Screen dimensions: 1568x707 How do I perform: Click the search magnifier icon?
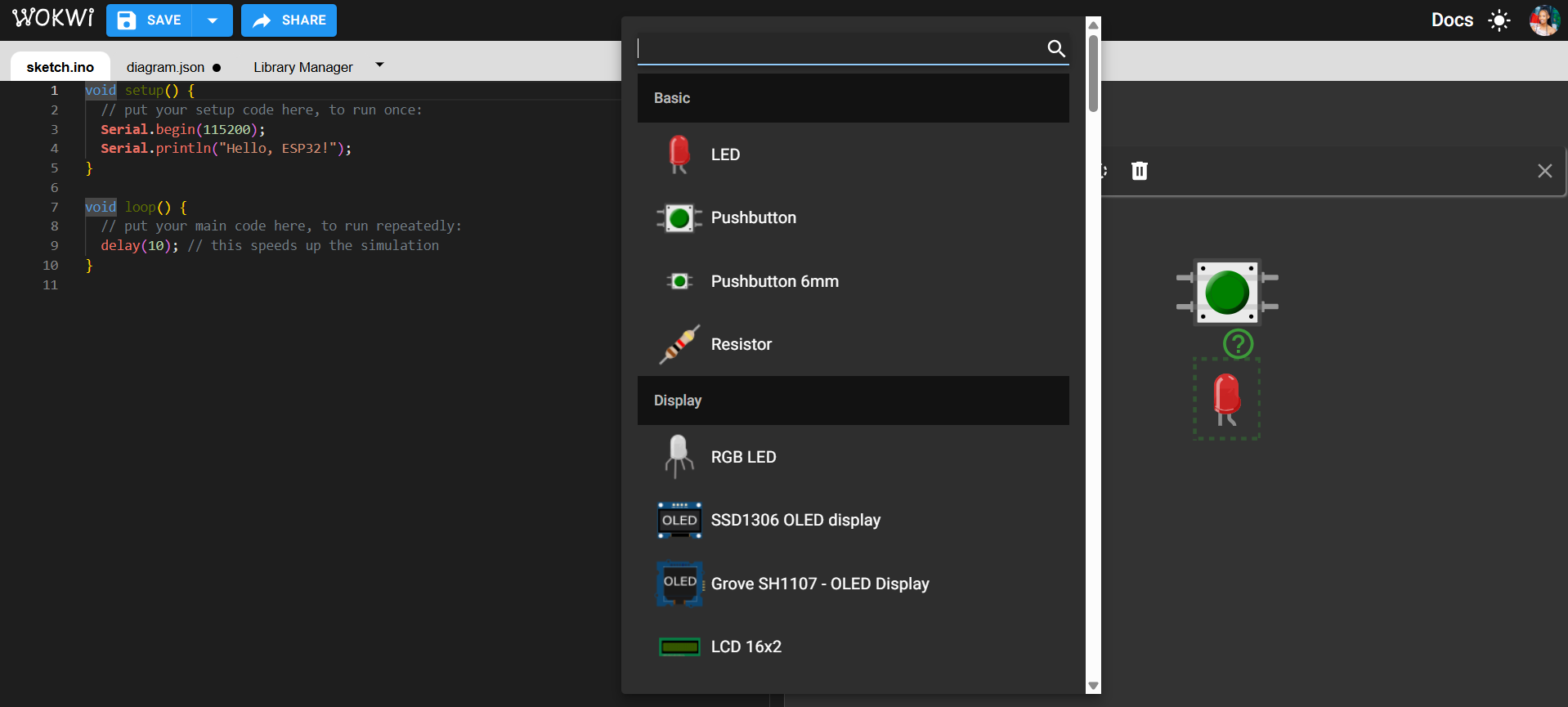1056,48
